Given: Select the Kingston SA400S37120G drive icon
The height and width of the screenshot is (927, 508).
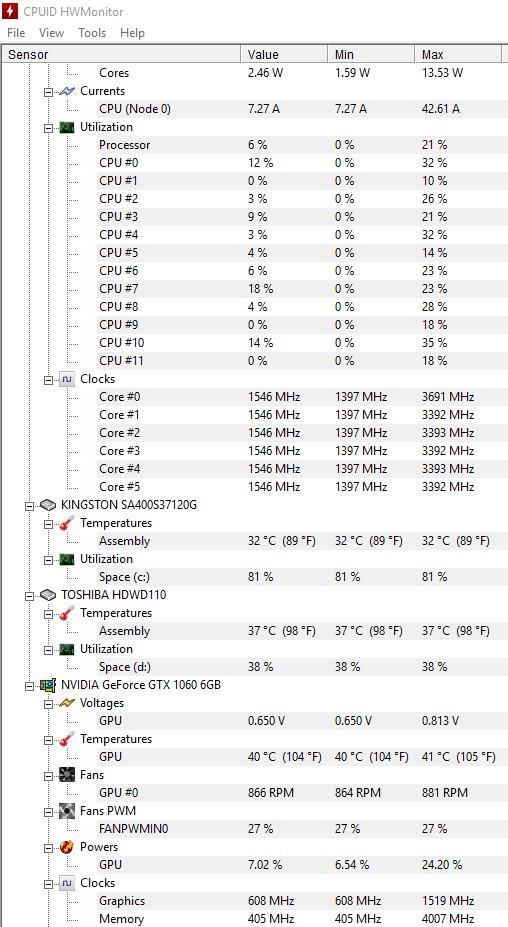Looking at the screenshot, I should point(48,505).
